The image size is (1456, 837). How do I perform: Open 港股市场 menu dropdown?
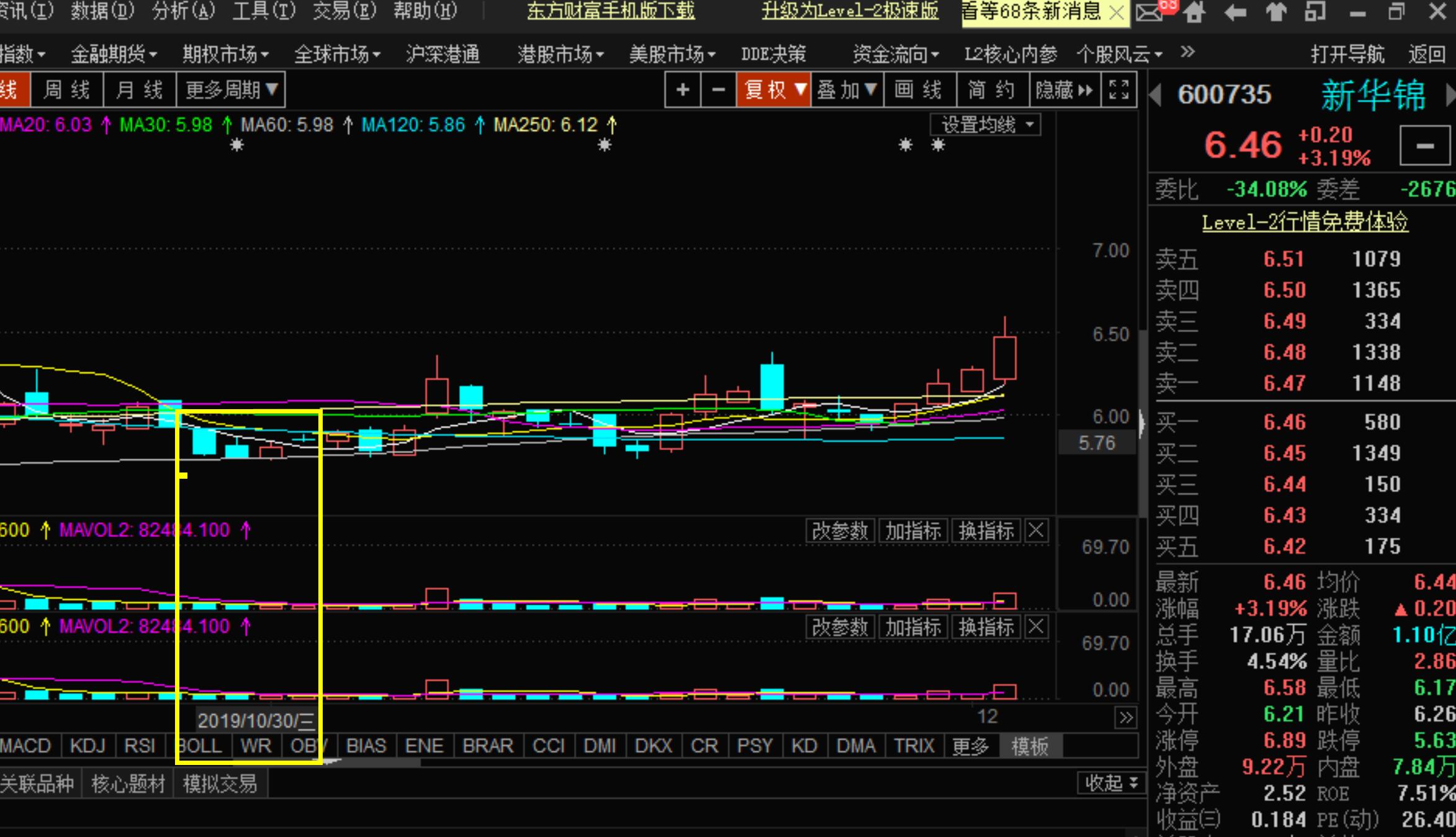tap(560, 55)
